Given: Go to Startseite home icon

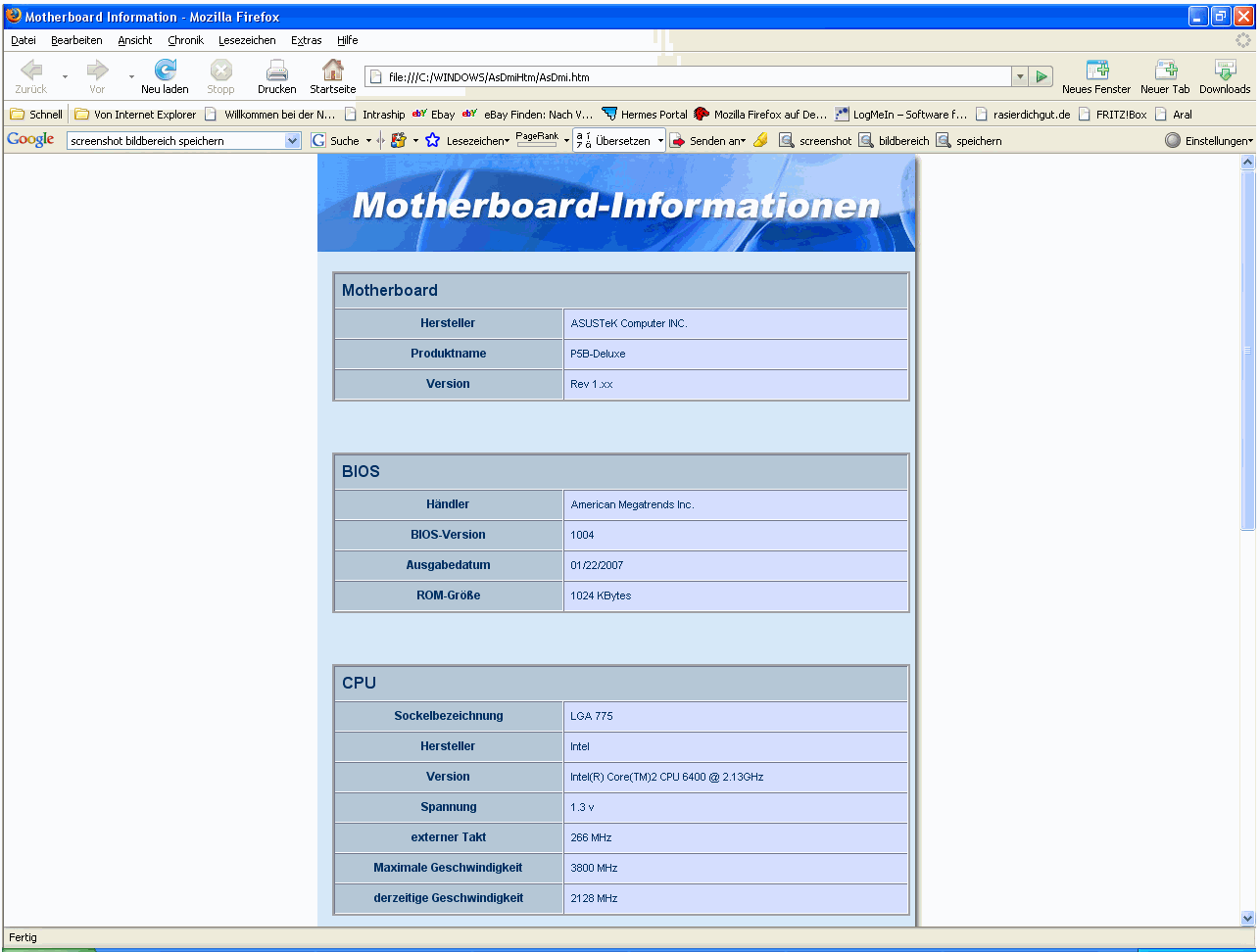Looking at the screenshot, I should tap(333, 75).
